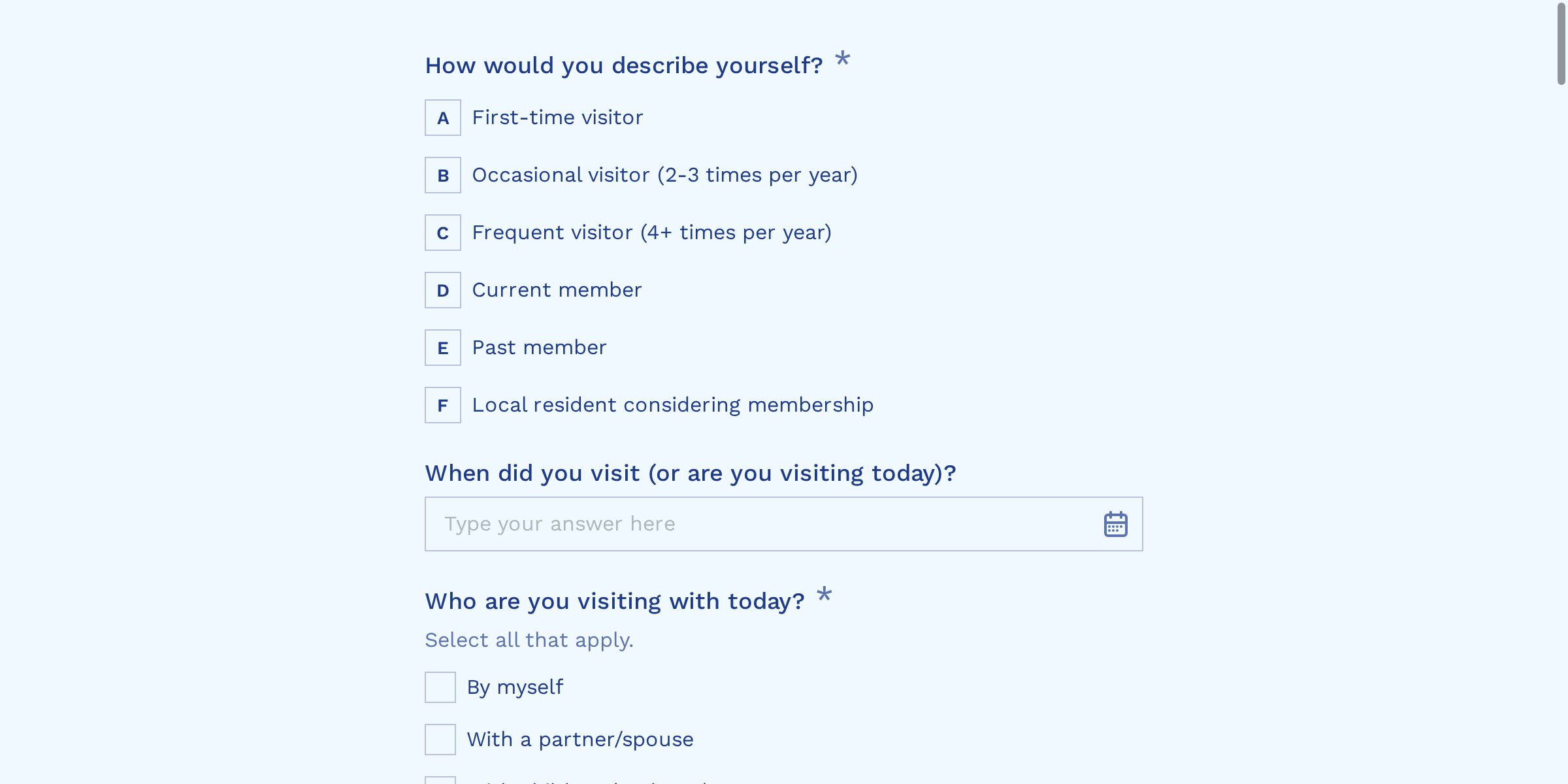Click the 'Who are you visiting with today?' heading
Viewport: 1568px width, 784px height.
coord(614,600)
